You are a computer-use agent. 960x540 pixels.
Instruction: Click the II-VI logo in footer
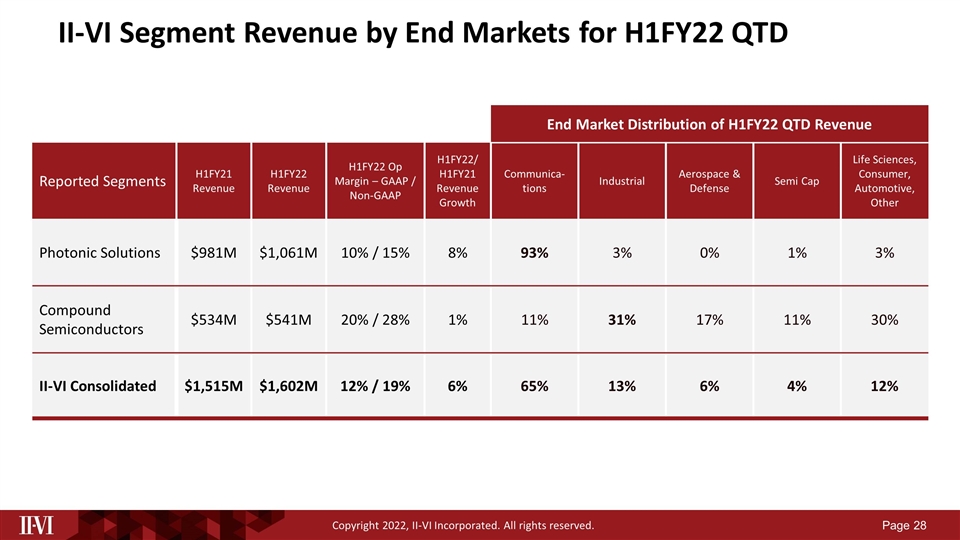39,524
